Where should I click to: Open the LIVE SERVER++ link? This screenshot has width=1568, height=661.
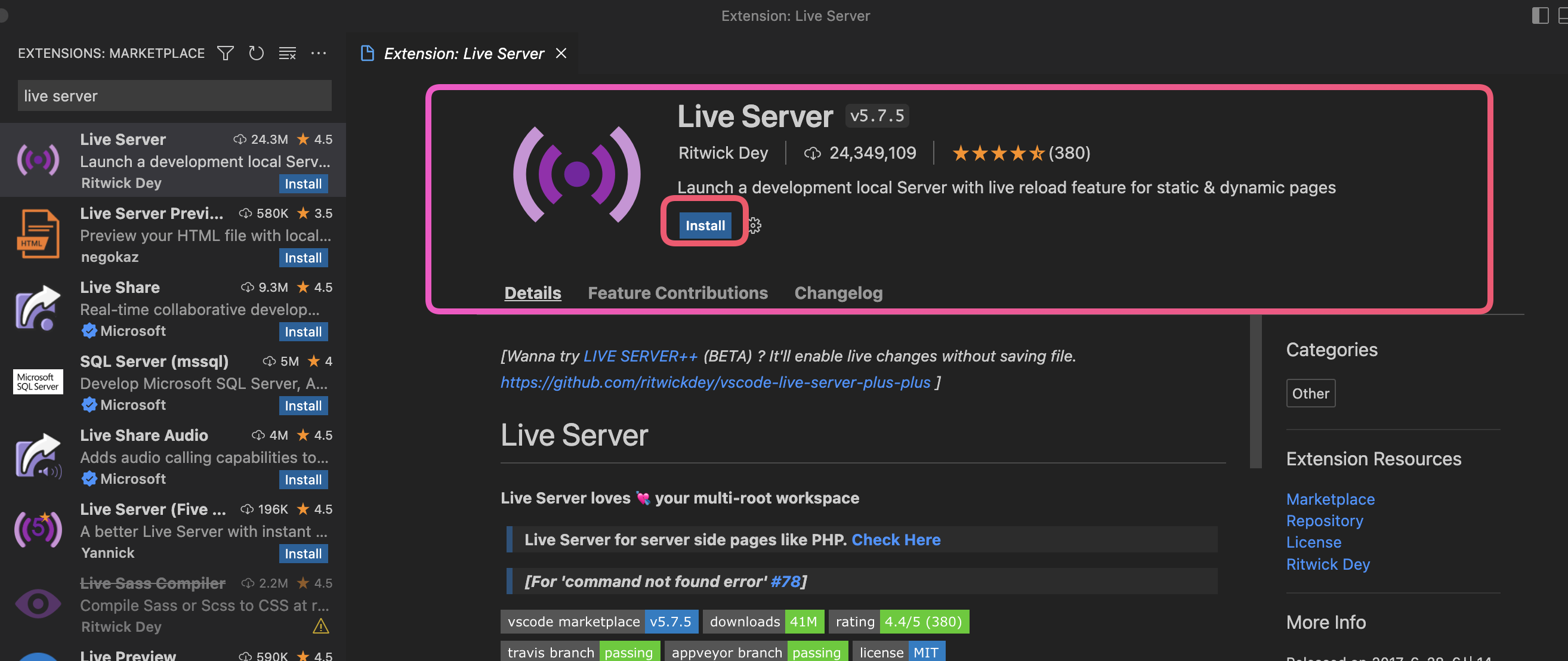tap(640, 356)
